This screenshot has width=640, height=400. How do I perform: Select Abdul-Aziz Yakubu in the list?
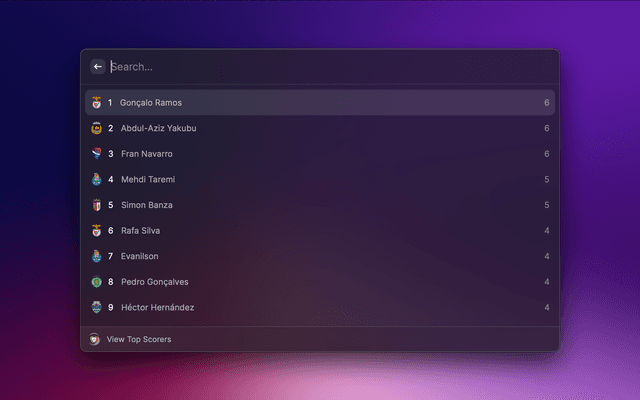tap(320, 128)
